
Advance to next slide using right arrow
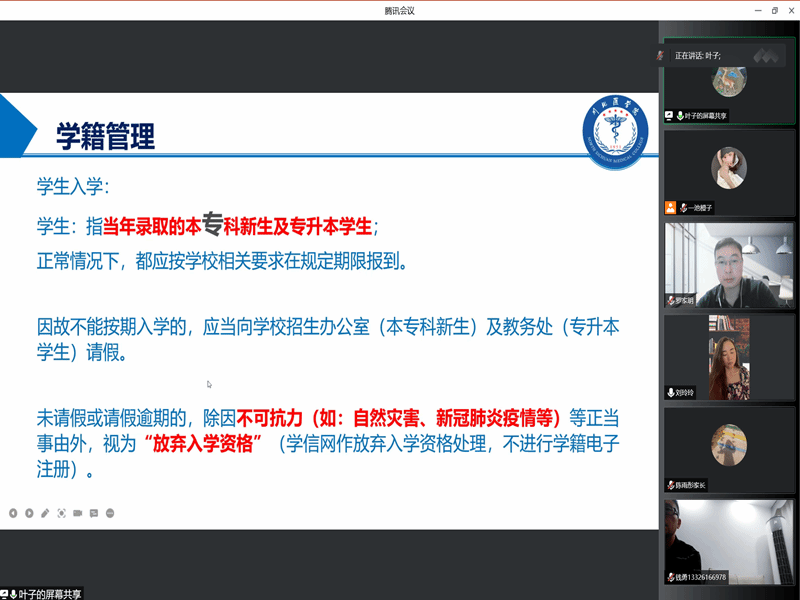click(x=29, y=513)
